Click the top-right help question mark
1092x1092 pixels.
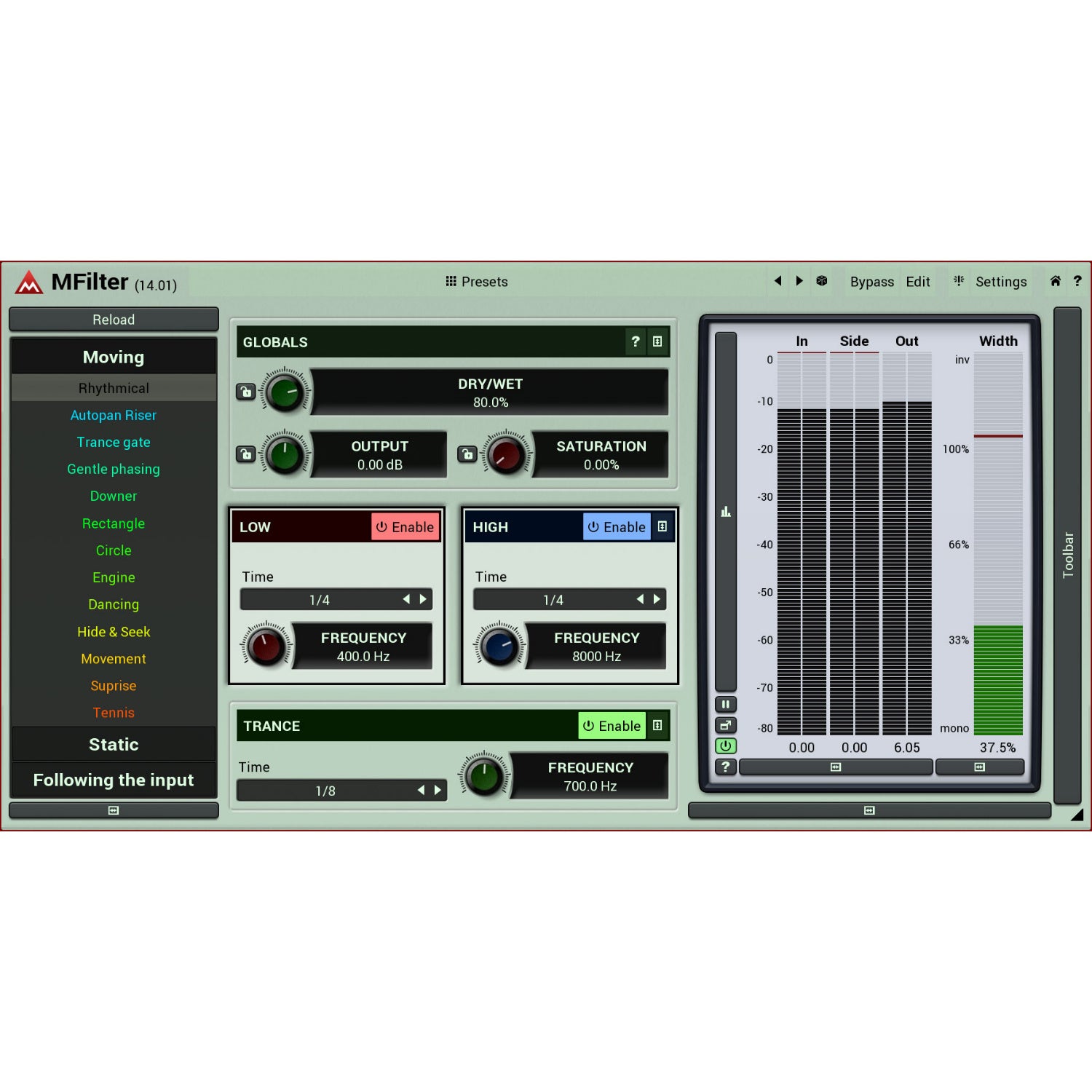pyautogui.click(x=1077, y=281)
